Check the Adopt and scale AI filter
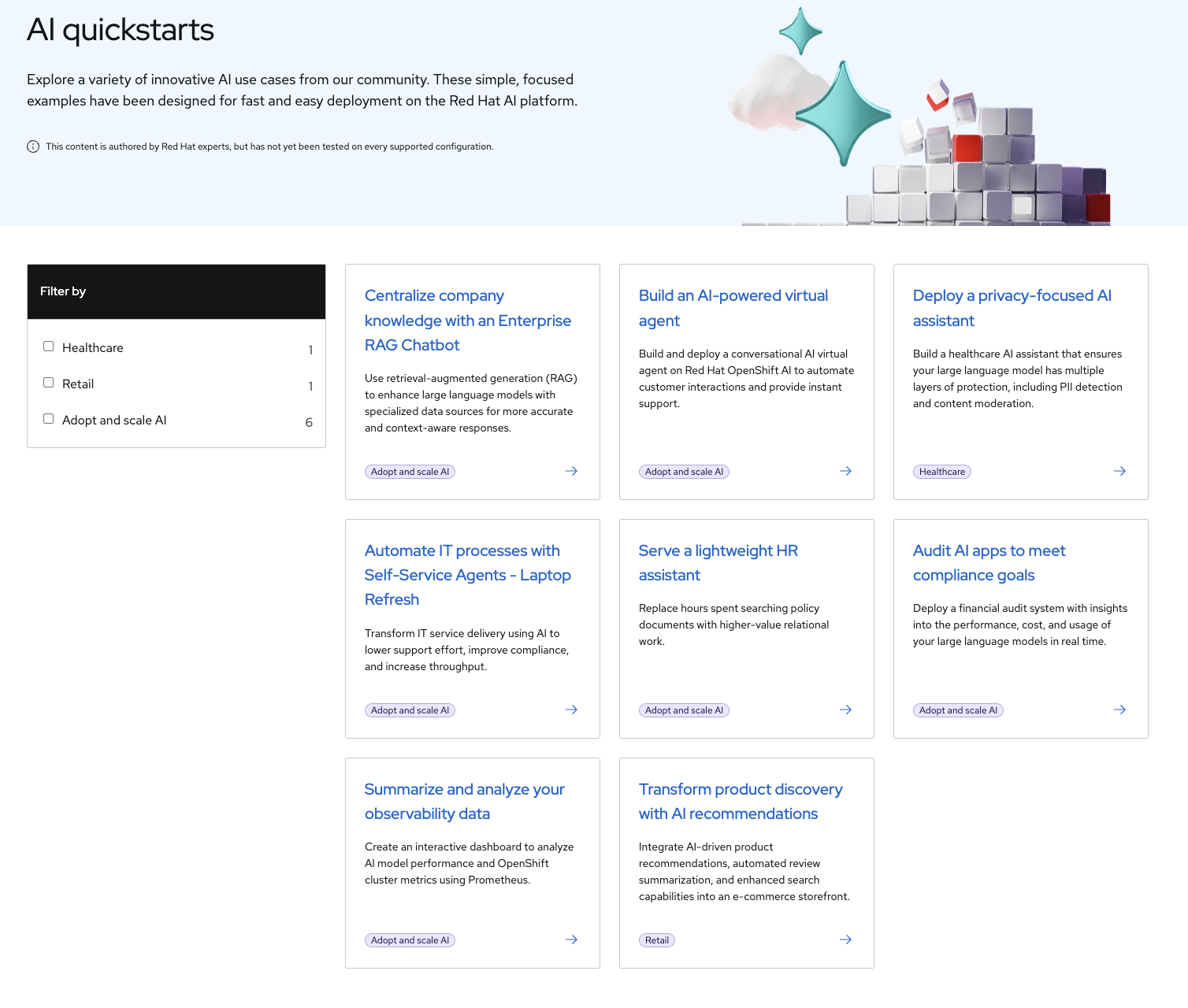The width and height of the screenshot is (1188, 1008). tap(49, 419)
